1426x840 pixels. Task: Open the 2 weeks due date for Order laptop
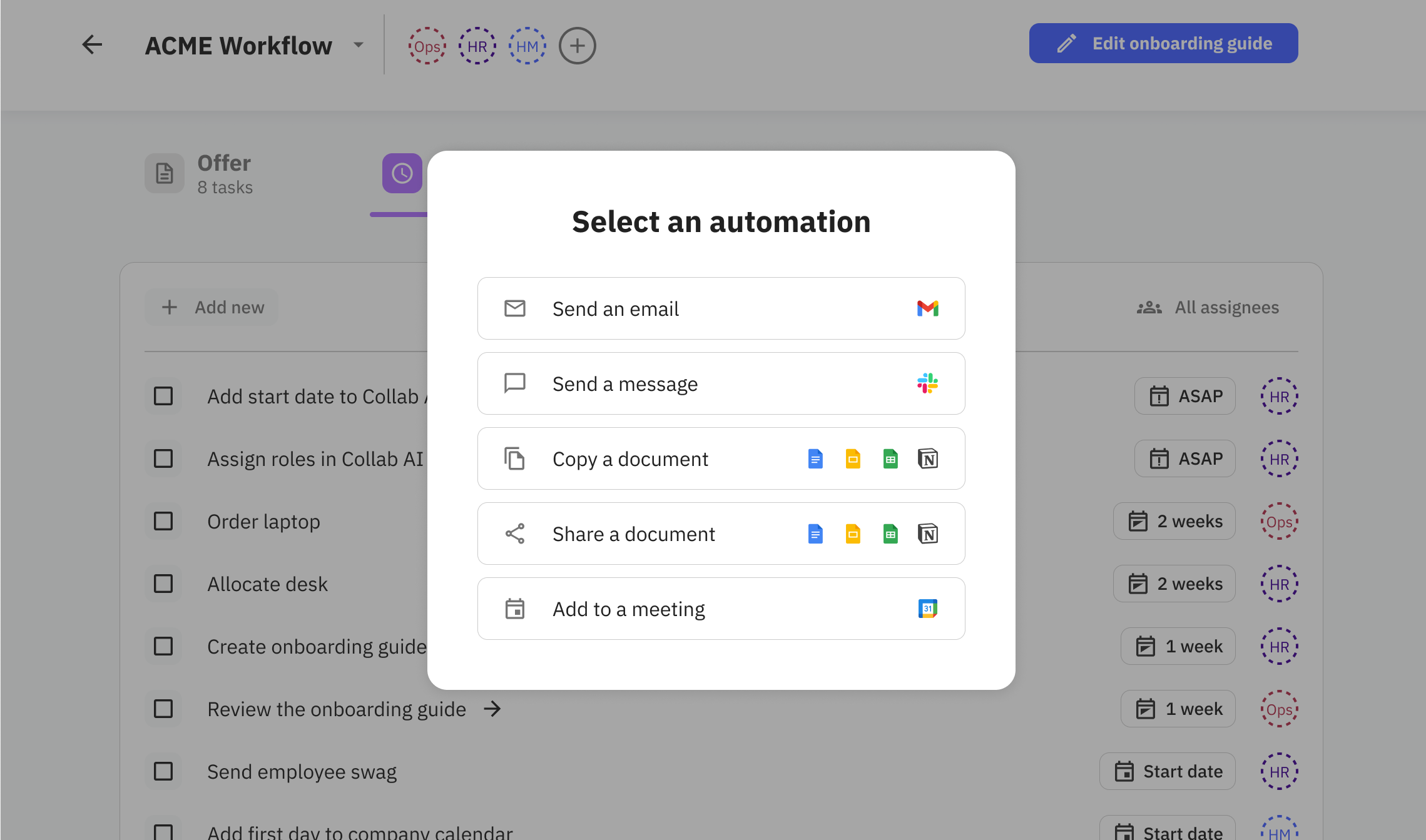coord(1174,521)
